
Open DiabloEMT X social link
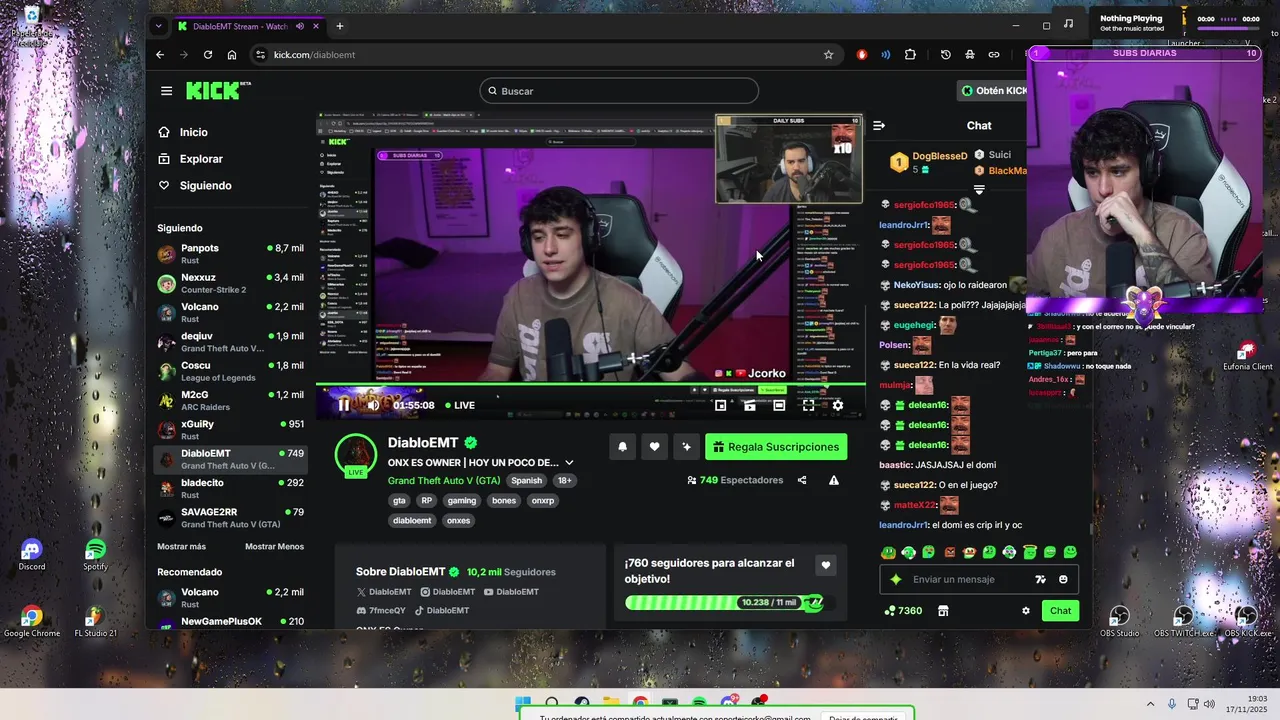383,592
